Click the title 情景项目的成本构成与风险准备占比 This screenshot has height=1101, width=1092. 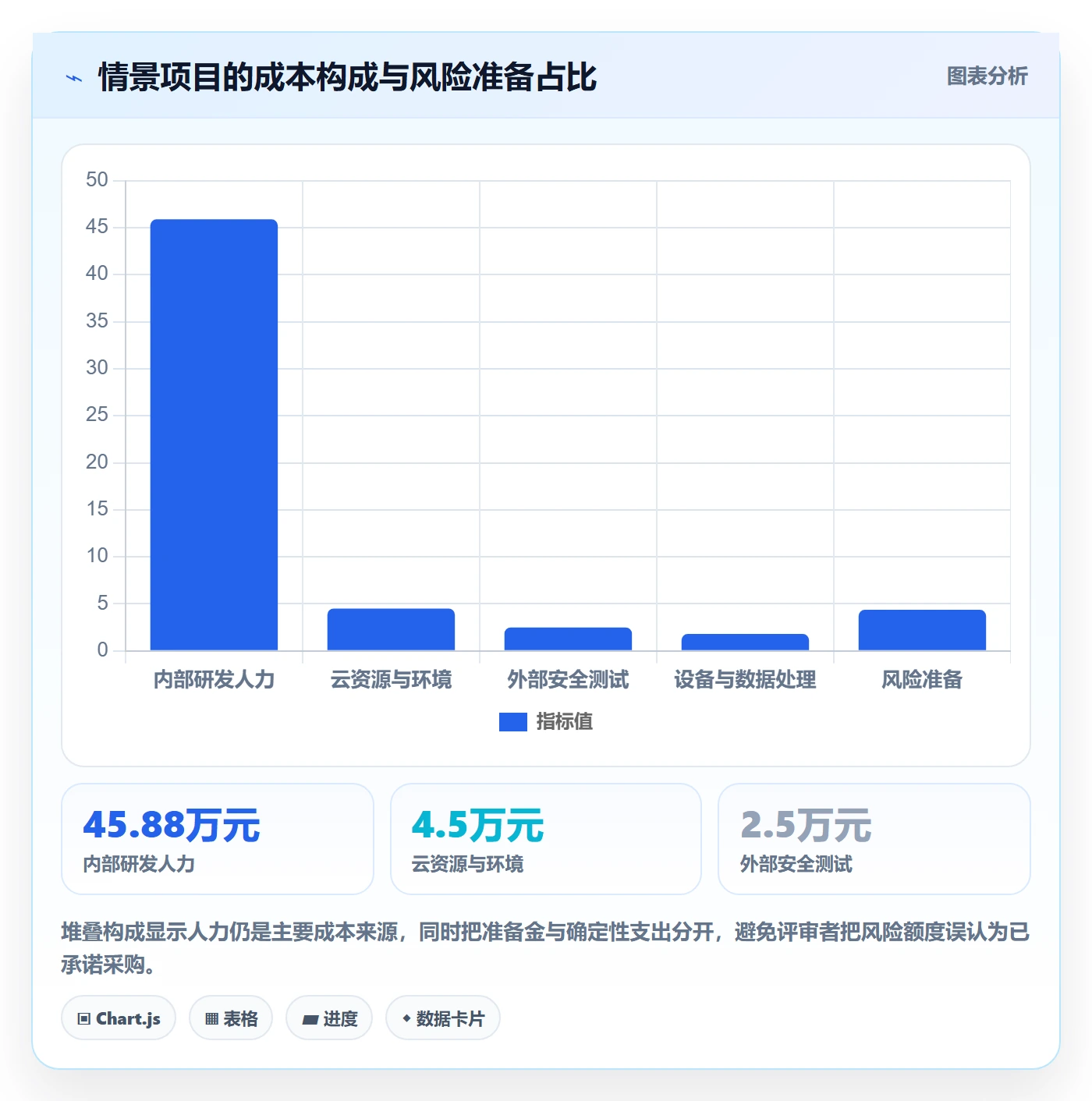[347, 77]
